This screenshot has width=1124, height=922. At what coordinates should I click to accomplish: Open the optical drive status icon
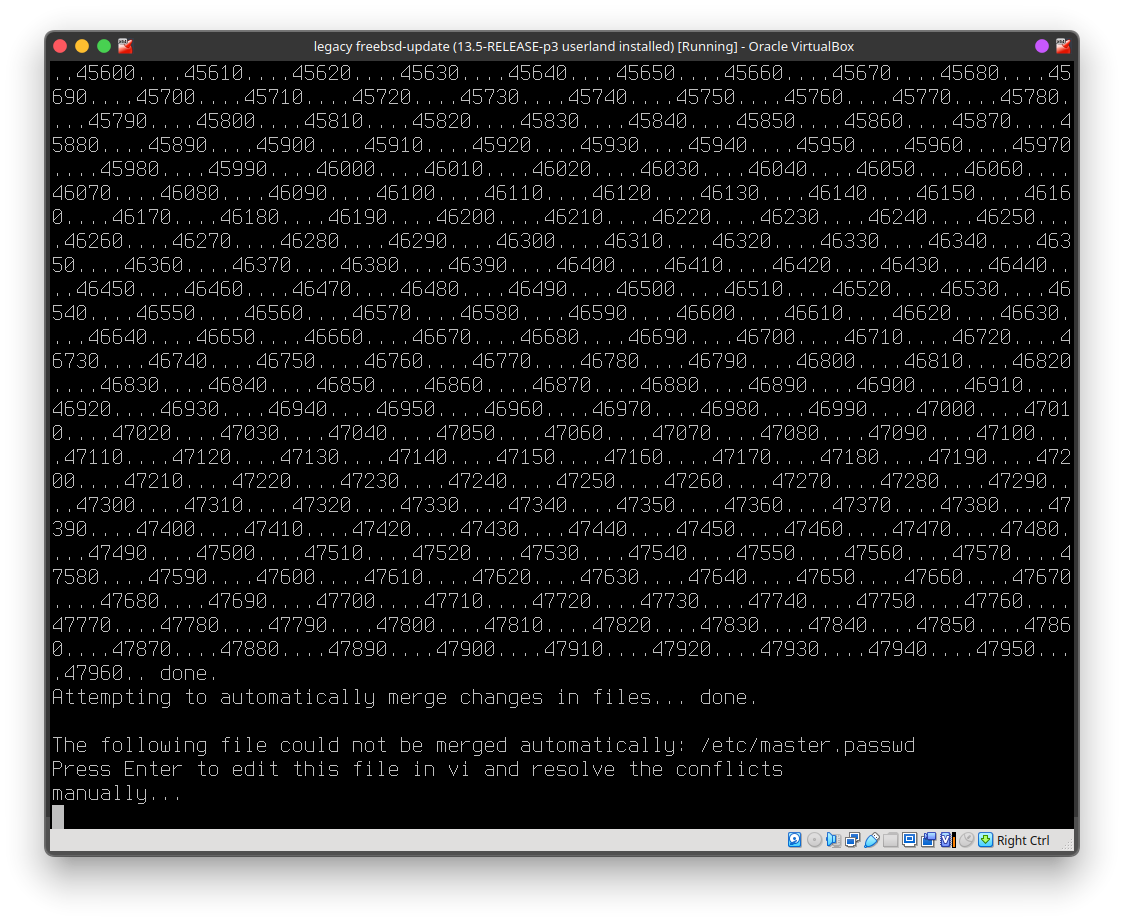(x=815, y=840)
